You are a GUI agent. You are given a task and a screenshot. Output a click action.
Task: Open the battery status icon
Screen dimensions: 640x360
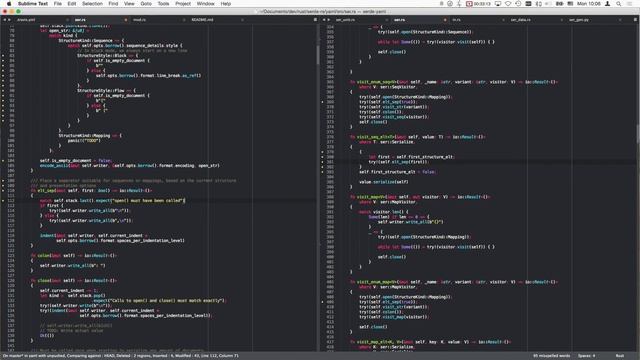coord(560,4)
